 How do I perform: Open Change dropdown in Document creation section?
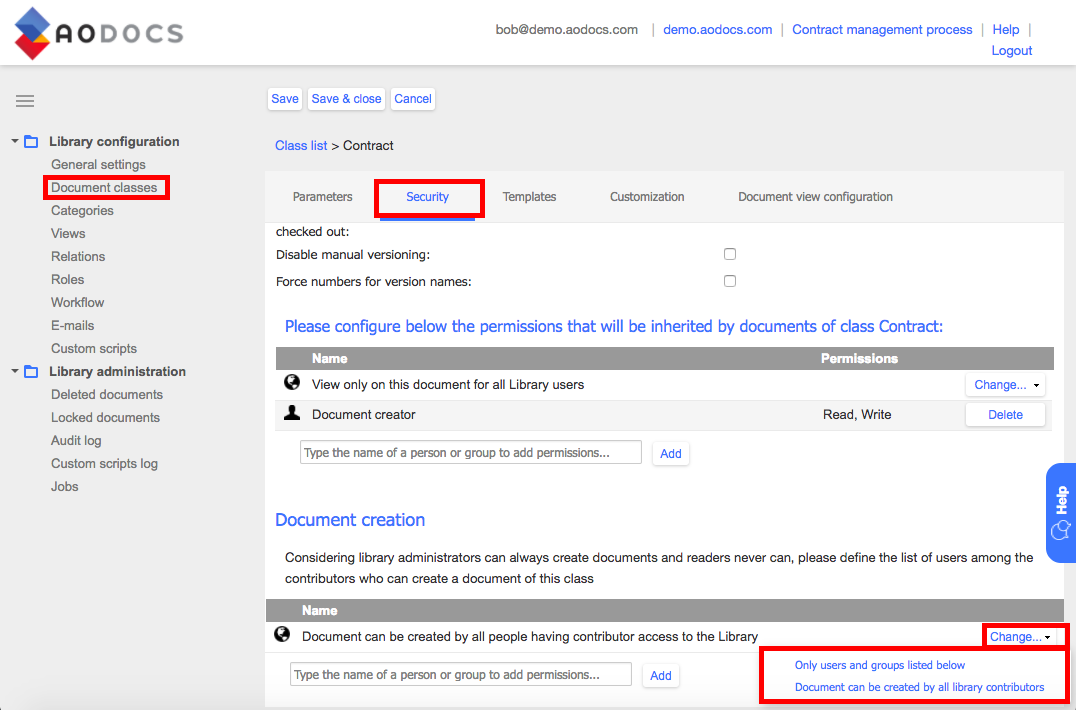coord(1020,637)
